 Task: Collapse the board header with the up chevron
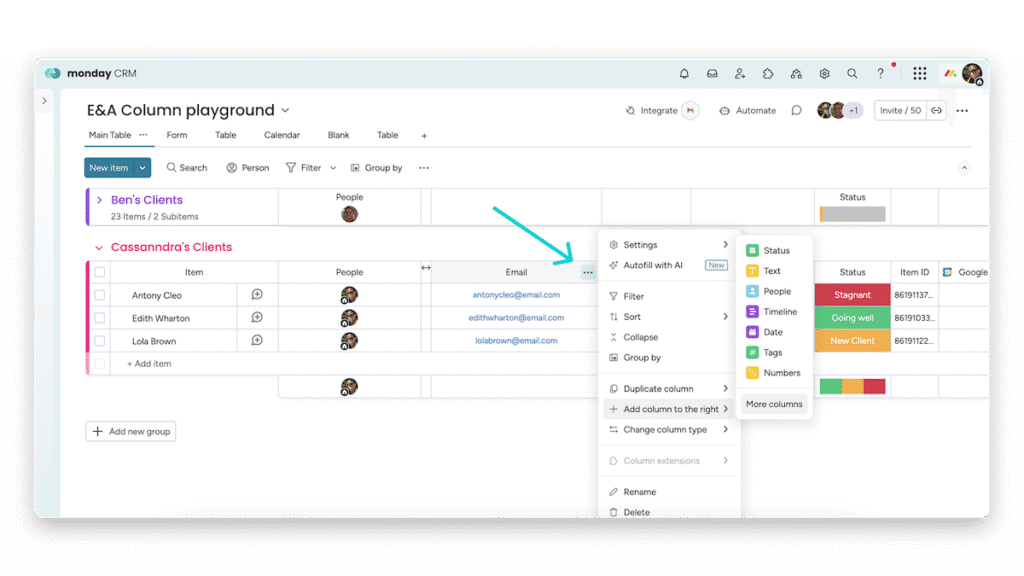pos(964,168)
